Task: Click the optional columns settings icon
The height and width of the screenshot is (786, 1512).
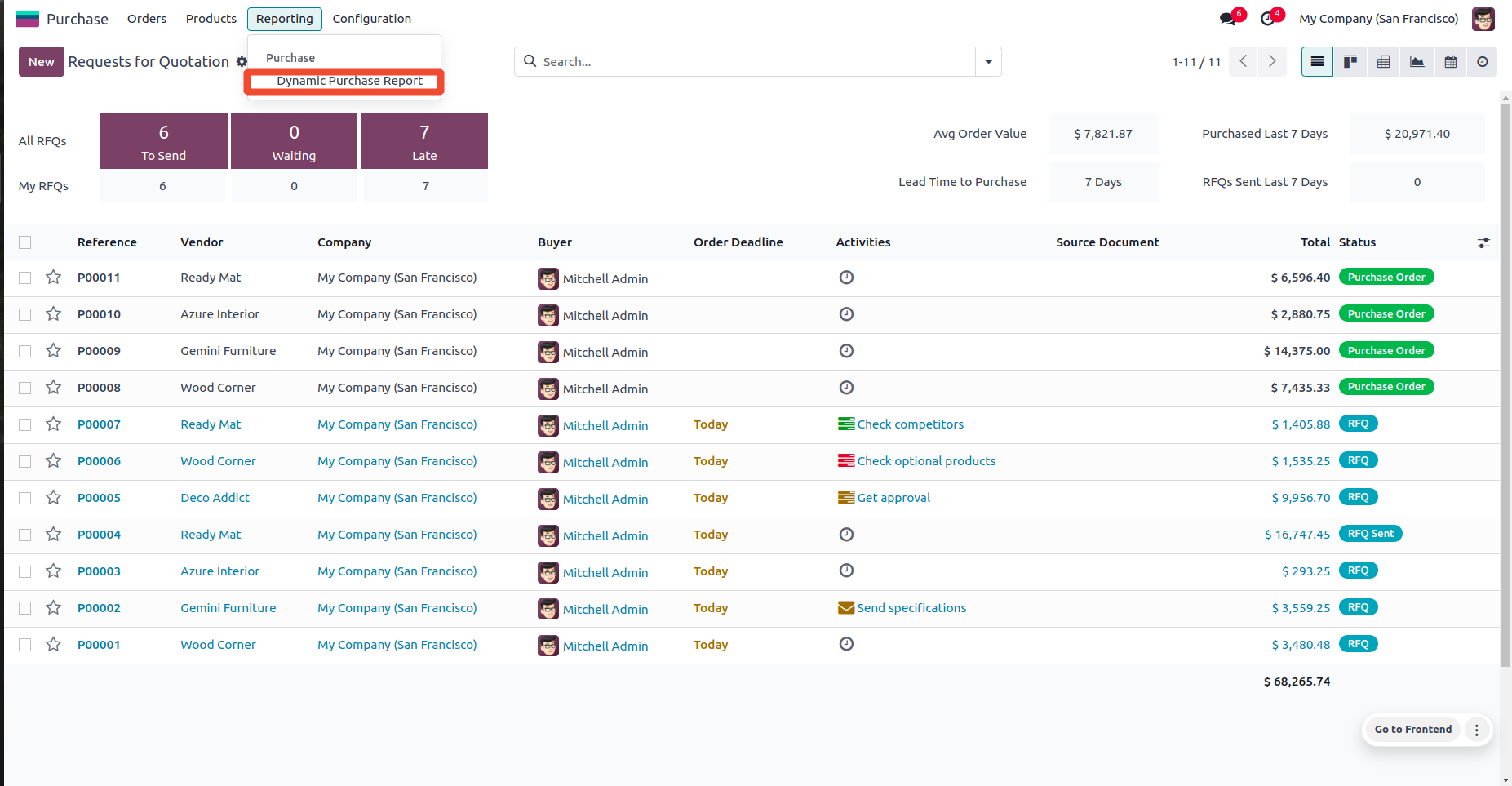Action: point(1483,242)
